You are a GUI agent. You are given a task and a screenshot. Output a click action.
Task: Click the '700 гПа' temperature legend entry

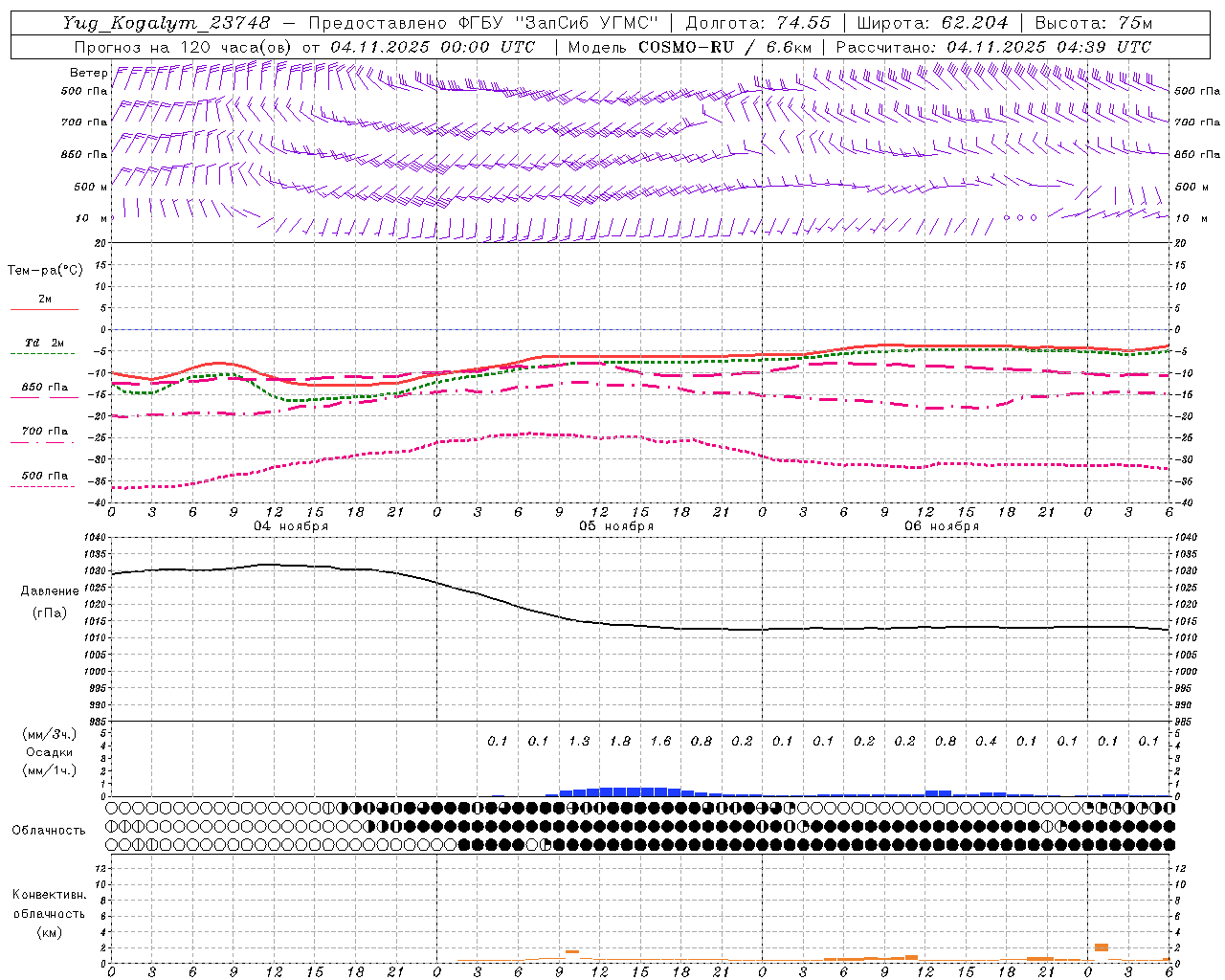pyautogui.click(x=45, y=432)
